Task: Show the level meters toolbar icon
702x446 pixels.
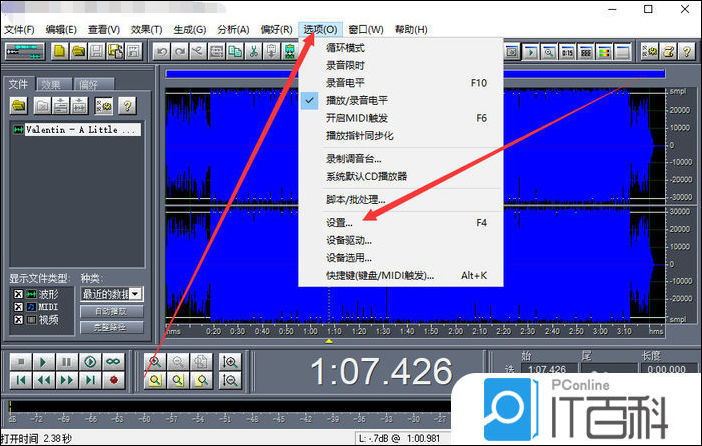Action: pyautogui.click(x=604, y=52)
